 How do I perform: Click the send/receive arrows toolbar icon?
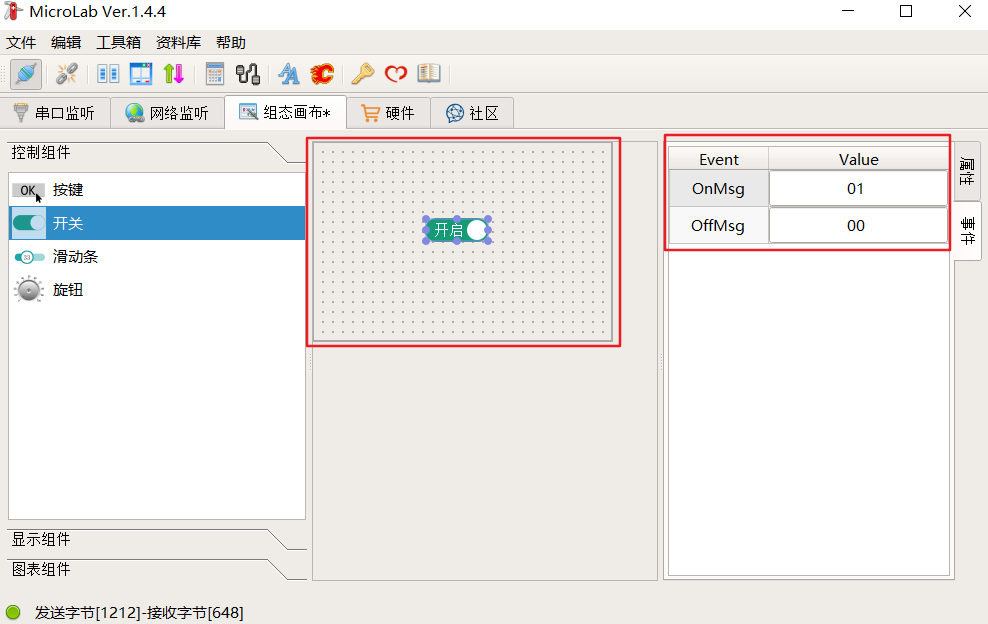[x=172, y=73]
